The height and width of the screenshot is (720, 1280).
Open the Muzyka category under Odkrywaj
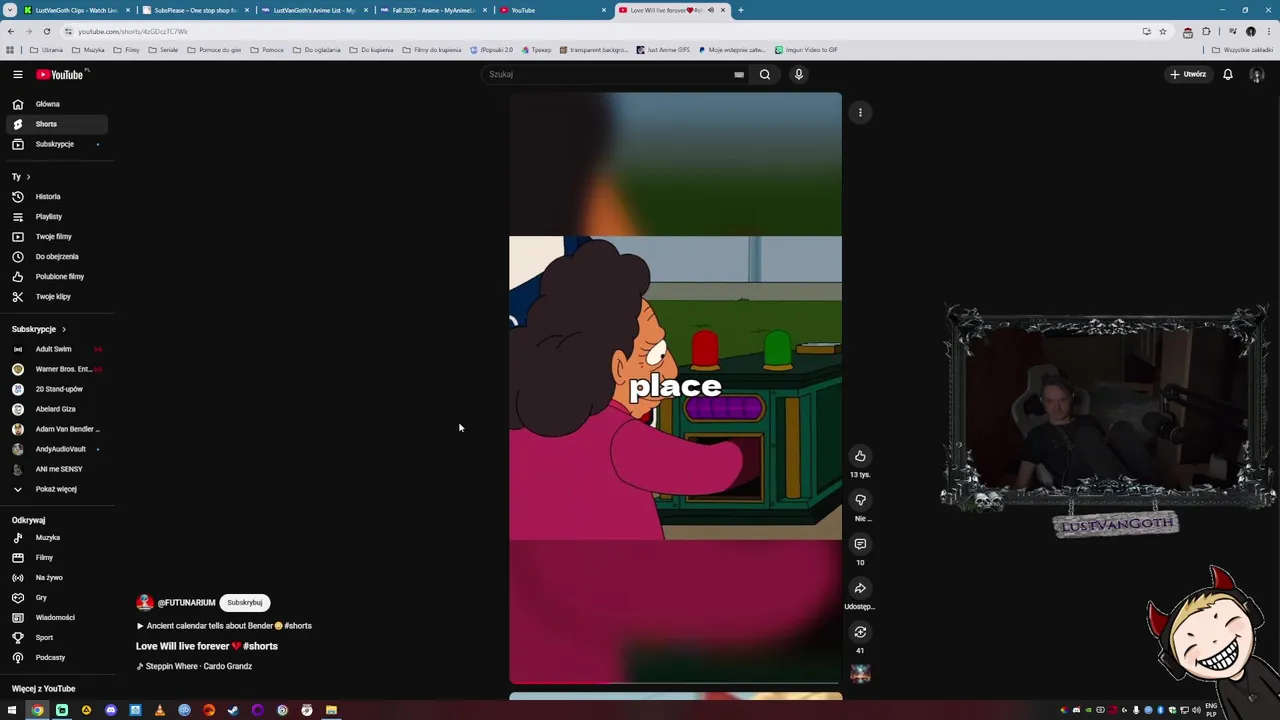tap(56, 538)
